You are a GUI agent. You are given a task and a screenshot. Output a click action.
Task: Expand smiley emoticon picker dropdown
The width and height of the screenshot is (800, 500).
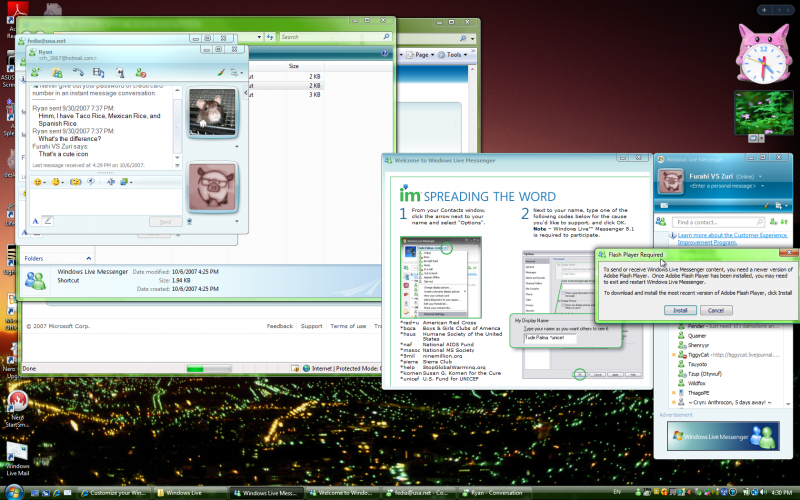pos(44,182)
